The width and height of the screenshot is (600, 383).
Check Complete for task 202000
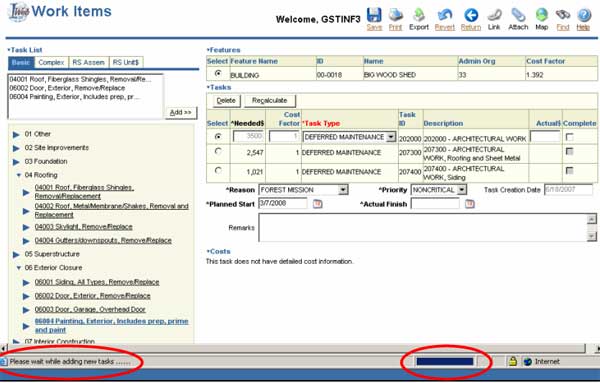click(x=569, y=137)
